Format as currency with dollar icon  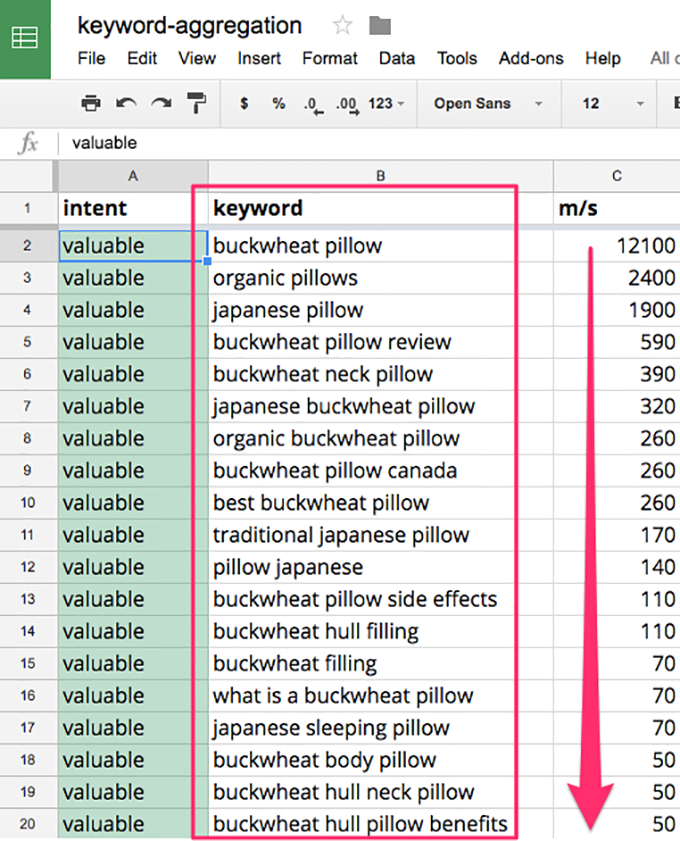coord(244,103)
